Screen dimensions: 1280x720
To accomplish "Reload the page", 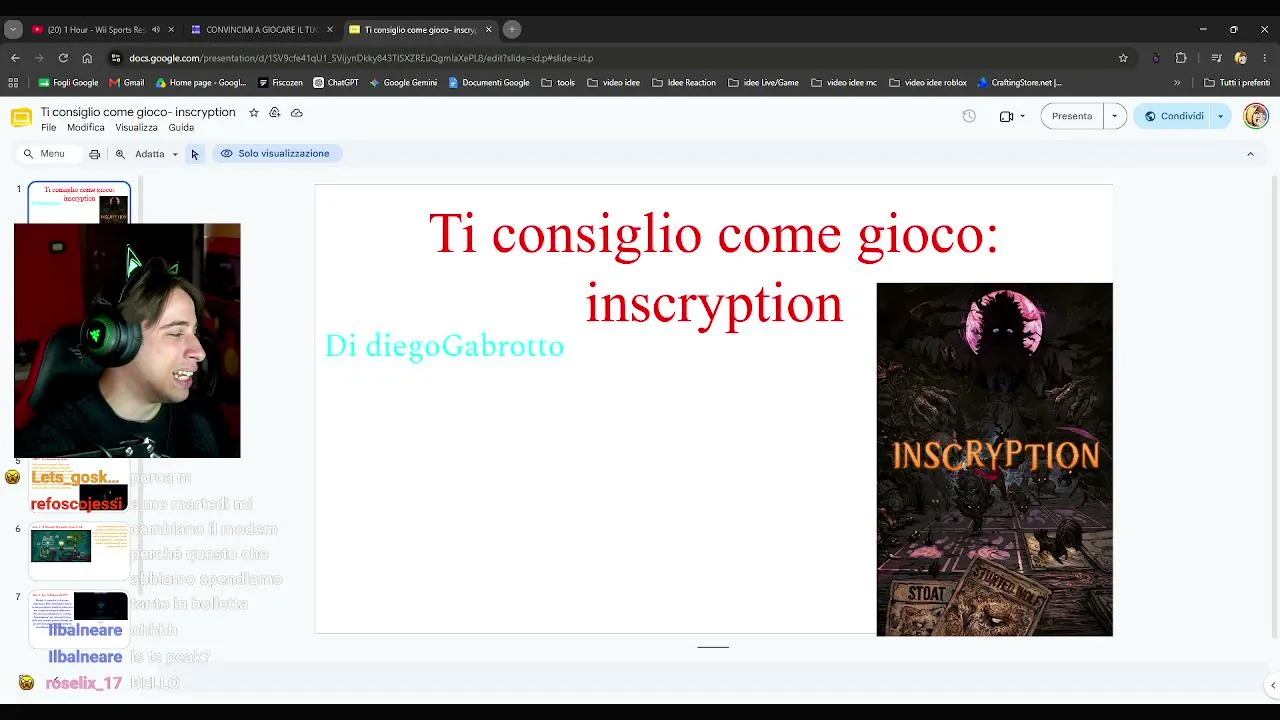I will tap(63, 58).
